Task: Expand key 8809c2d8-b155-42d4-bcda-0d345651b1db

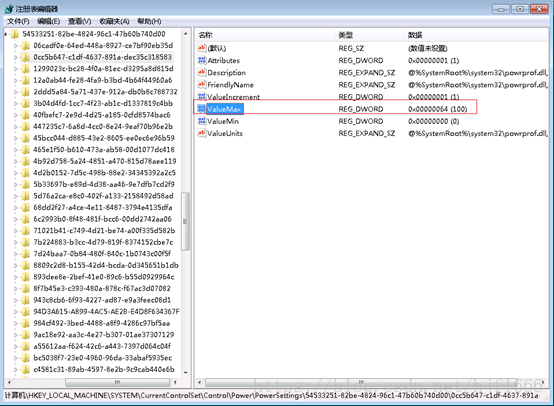Action: (x=16, y=265)
